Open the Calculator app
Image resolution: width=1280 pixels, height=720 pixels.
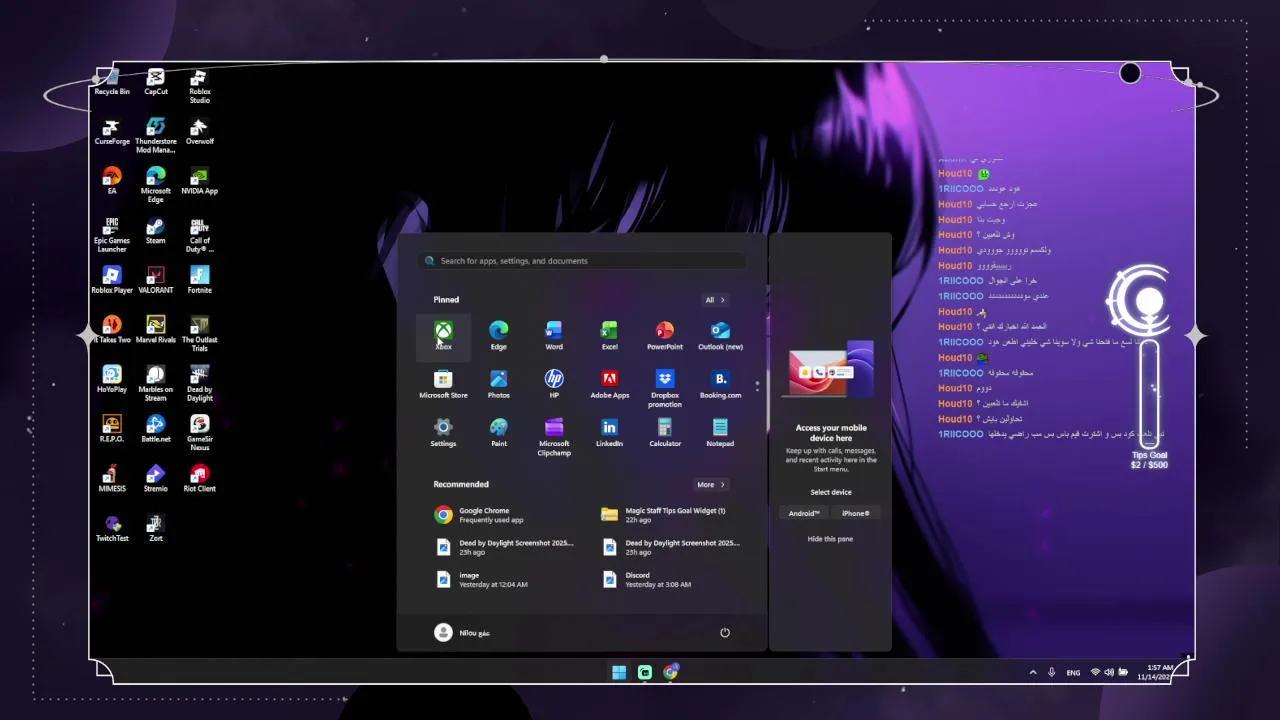click(x=664, y=433)
